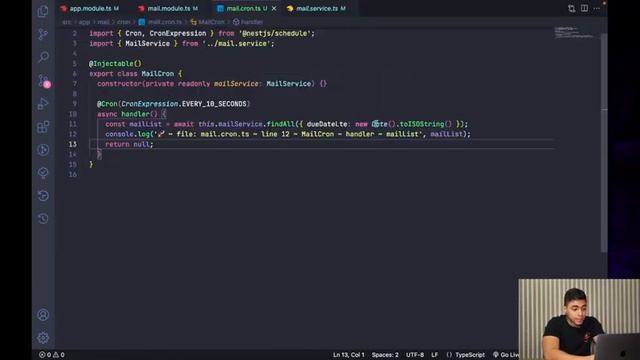Change indentation via Spaces: 2
The height and width of the screenshot is (360, 640).
click(385, 355)
